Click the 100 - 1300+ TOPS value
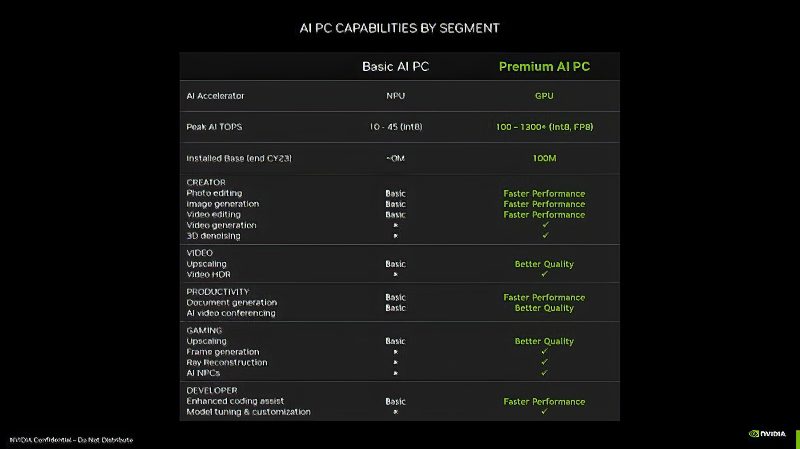 tap(544, 127)
